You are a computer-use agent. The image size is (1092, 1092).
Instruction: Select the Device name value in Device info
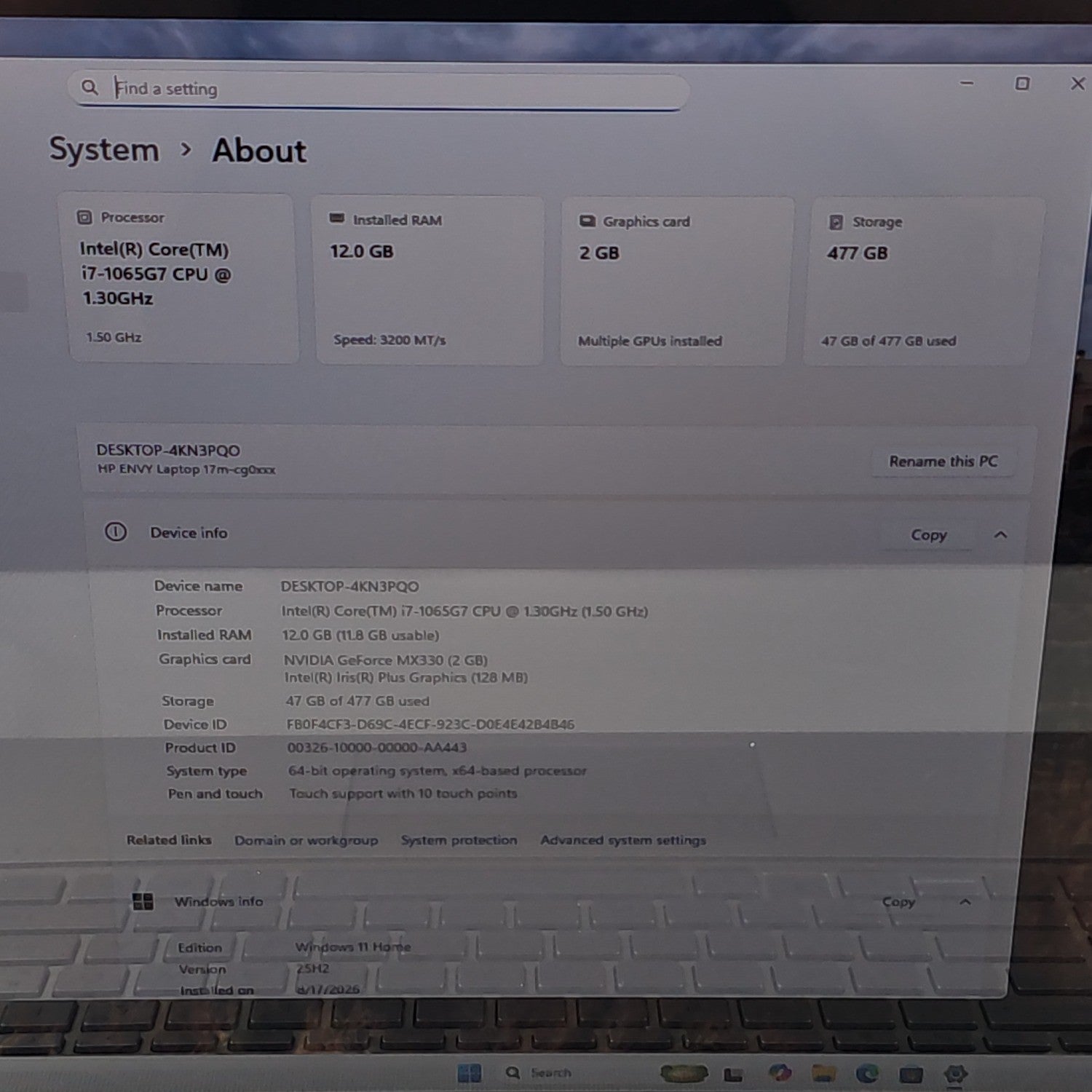[x=349, y=586]
